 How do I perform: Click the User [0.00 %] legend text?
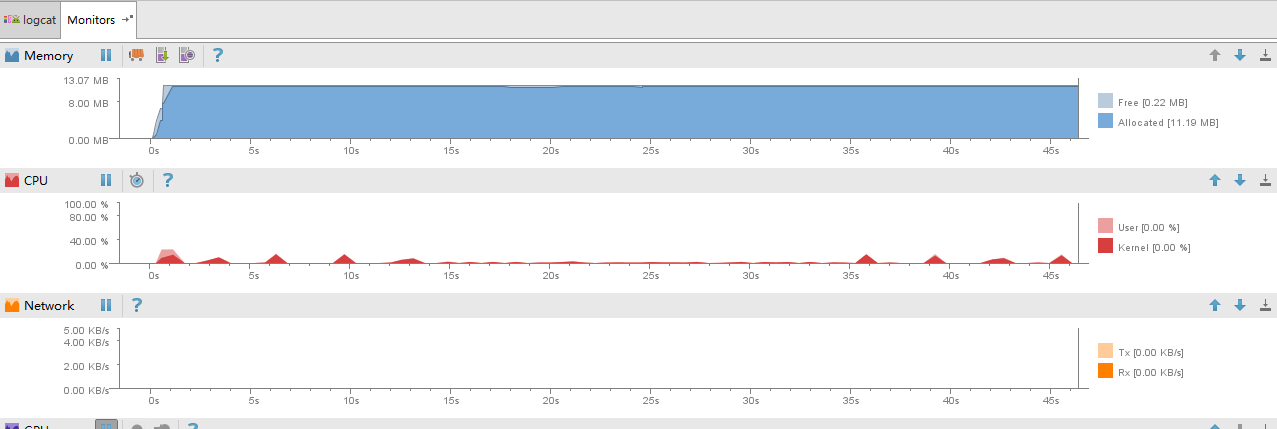click(x=1148, y=227)
